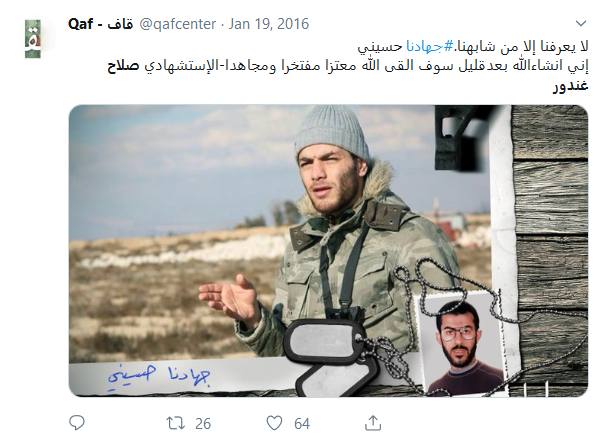Expand the tweet options chevron

580,24
